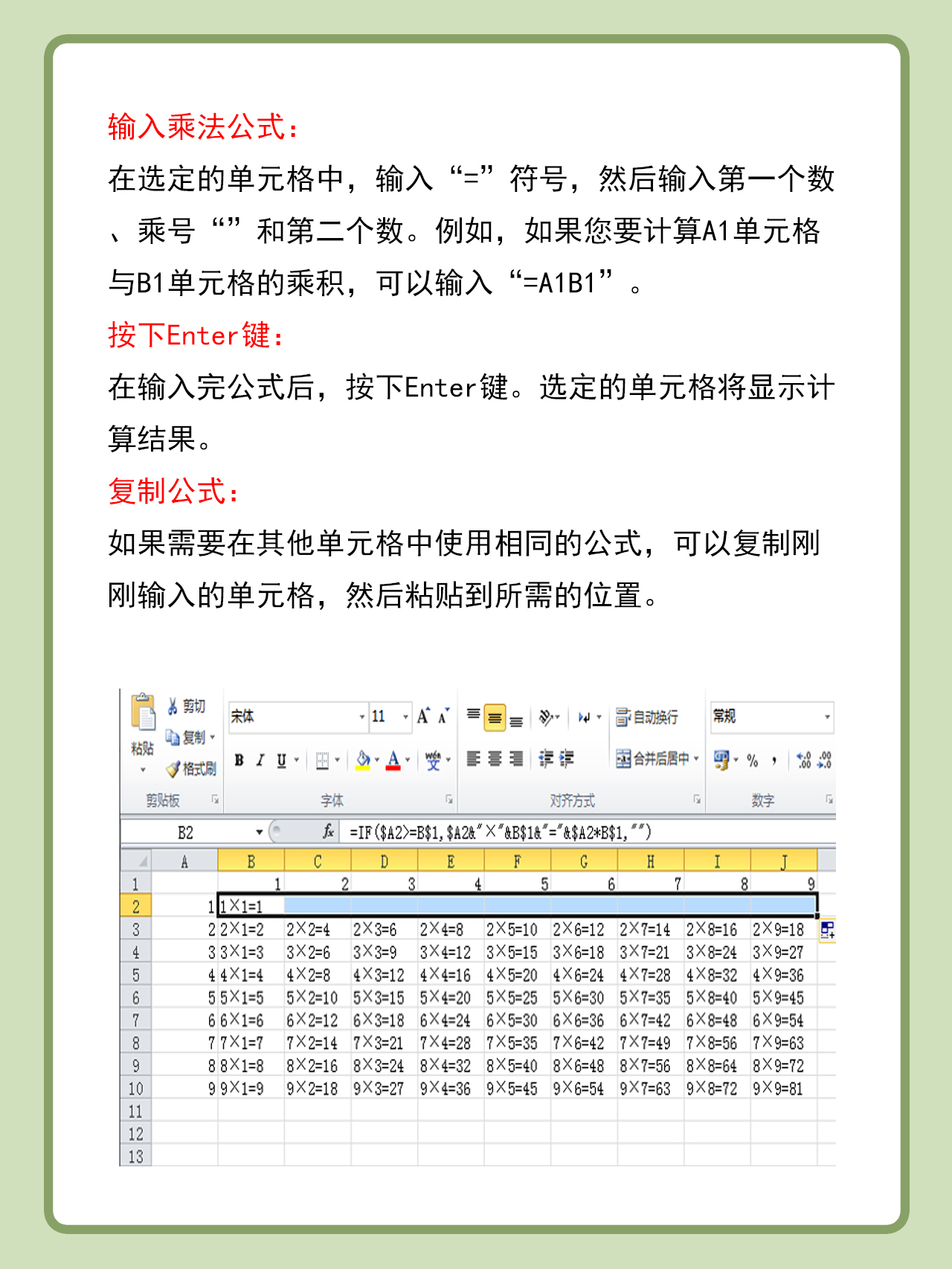Apply percent style to the cell
This screenshot has height=1269, width=952.
pyautogui.click(x=753, y=760)
